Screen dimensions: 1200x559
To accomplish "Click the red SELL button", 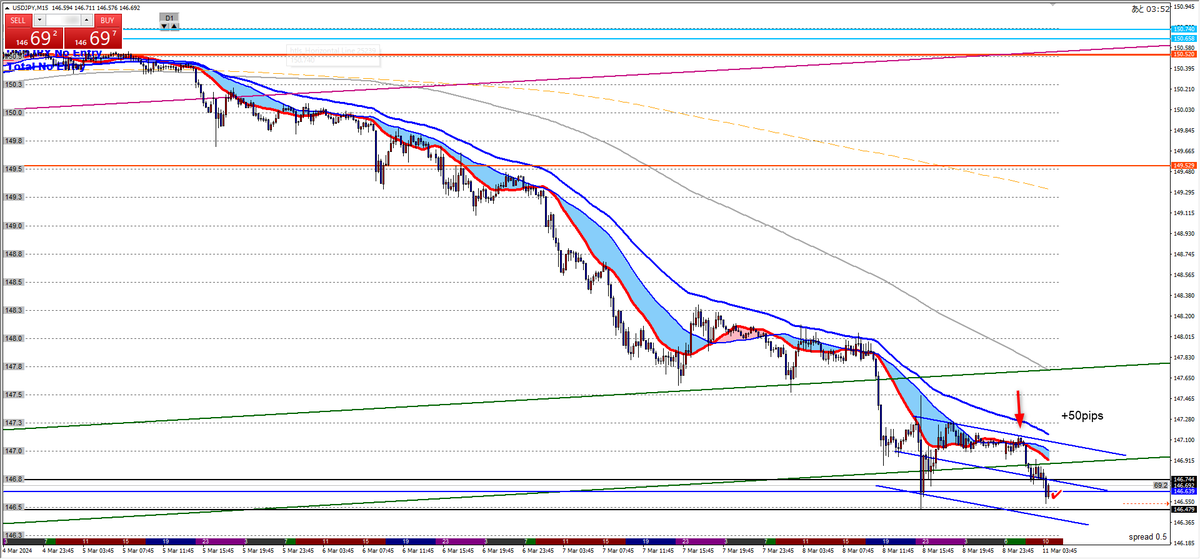I will (x=18, y=20).
